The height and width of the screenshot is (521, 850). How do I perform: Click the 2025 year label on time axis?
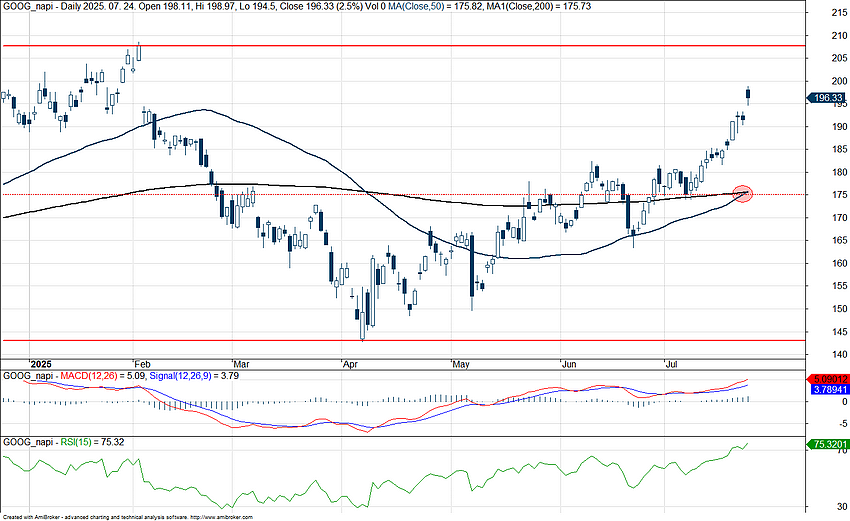tap(41, 364)
